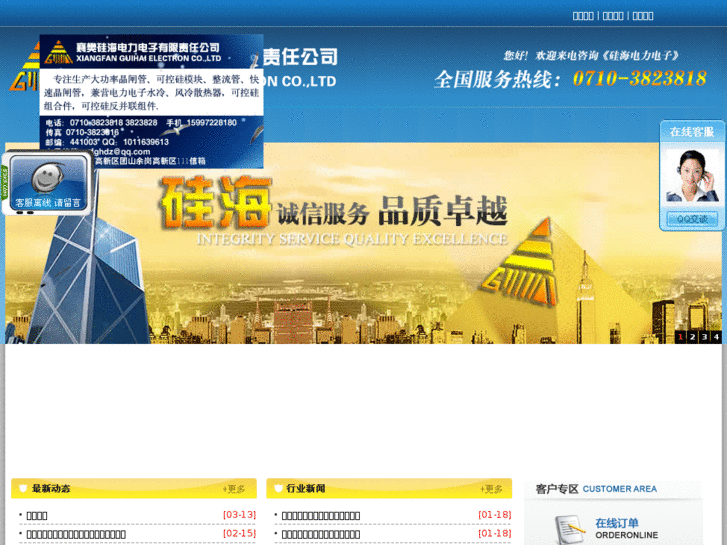Click the 在线客服 panel header

point(692,132)
